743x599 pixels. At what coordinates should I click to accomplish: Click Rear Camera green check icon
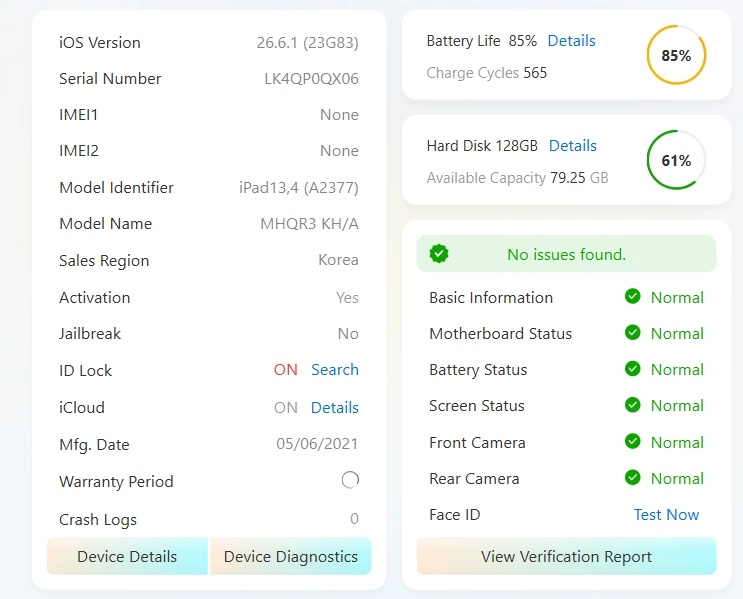click(633, 478)
